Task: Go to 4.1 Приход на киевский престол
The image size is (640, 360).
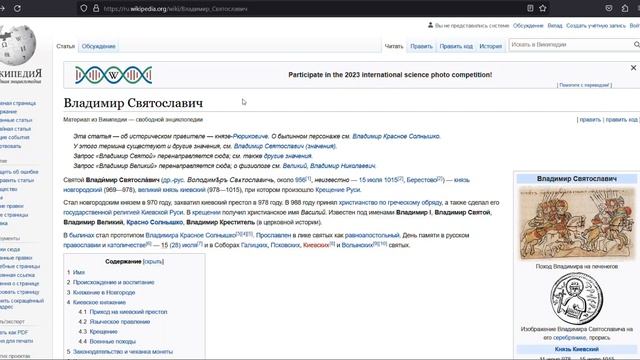Action: [128, 312]
